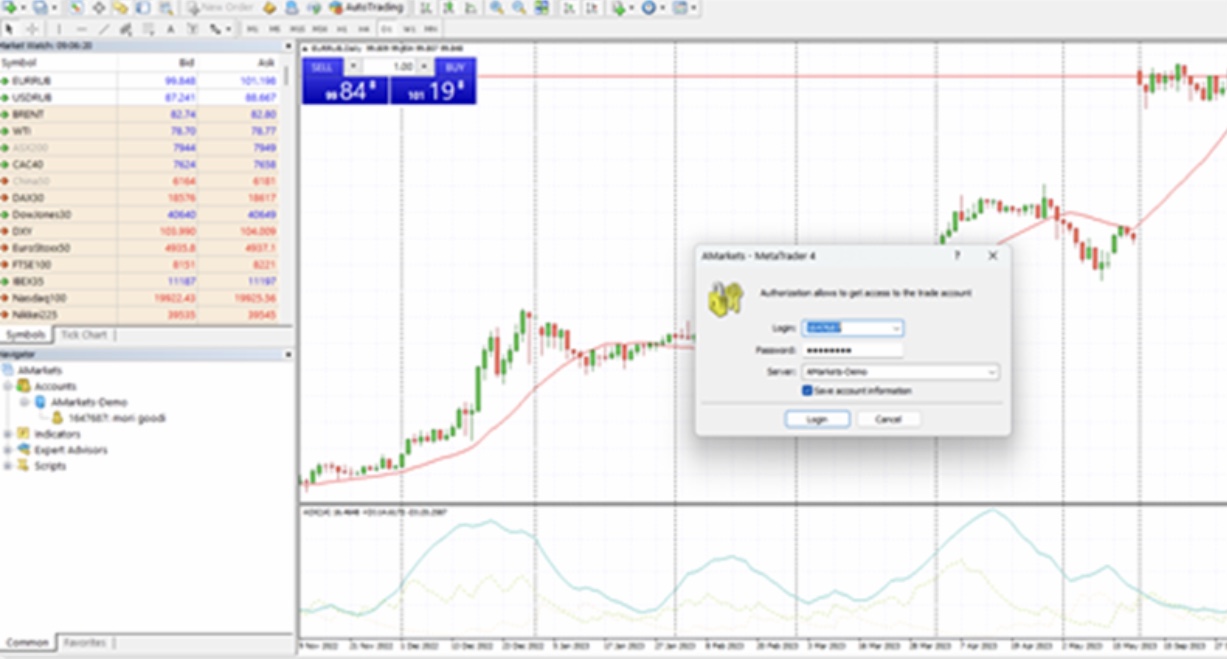
Task: Expand the Scripts tree node
Action: pos(8,466)
